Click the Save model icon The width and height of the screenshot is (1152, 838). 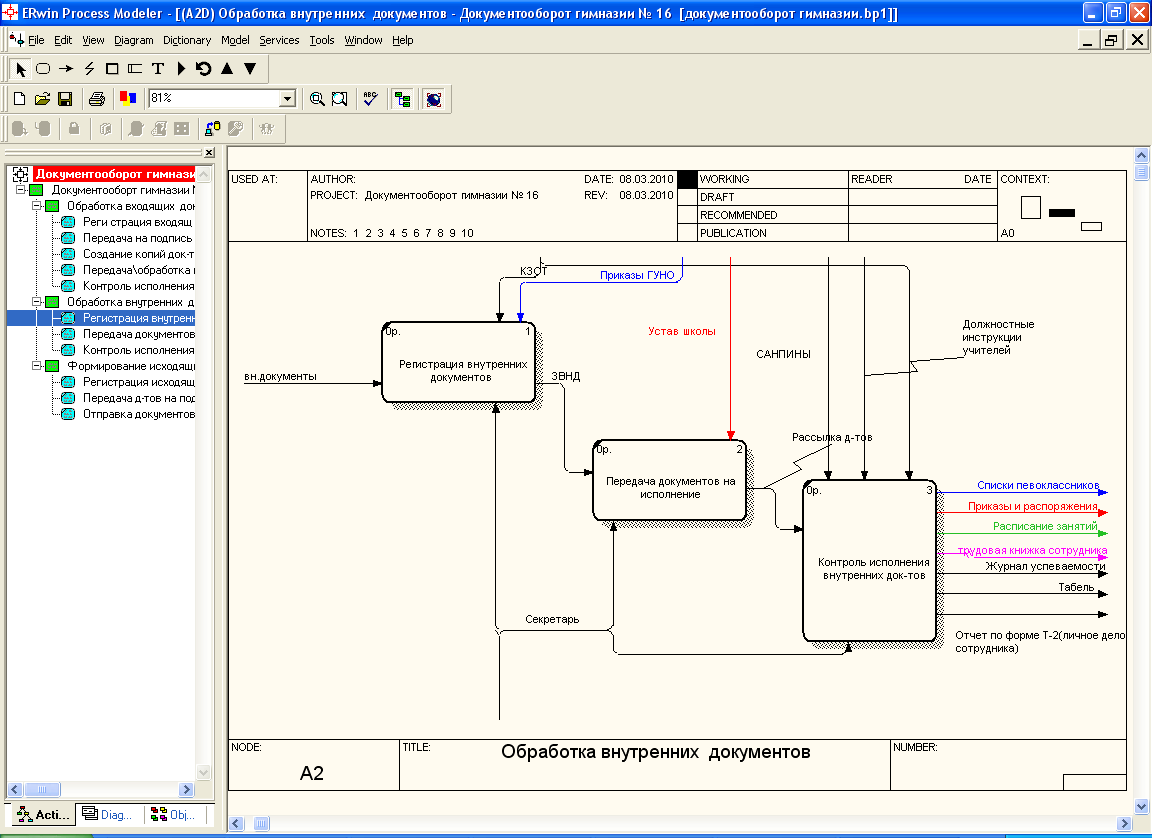coord(65,99)
